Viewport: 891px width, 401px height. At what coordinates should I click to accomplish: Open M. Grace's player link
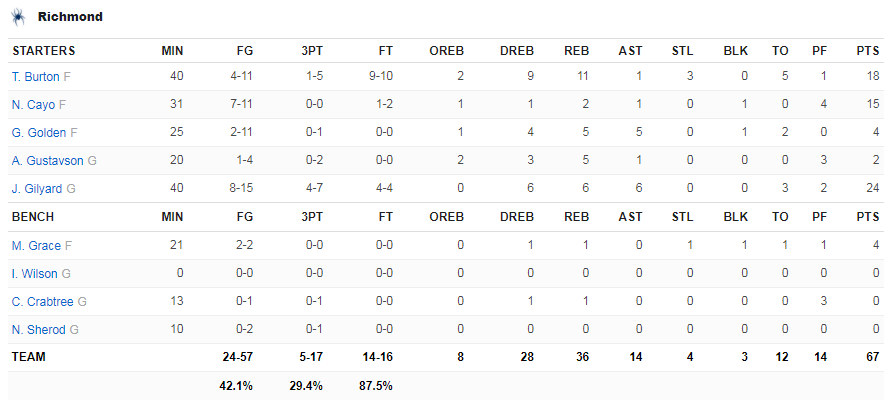(x=36, y=245)
